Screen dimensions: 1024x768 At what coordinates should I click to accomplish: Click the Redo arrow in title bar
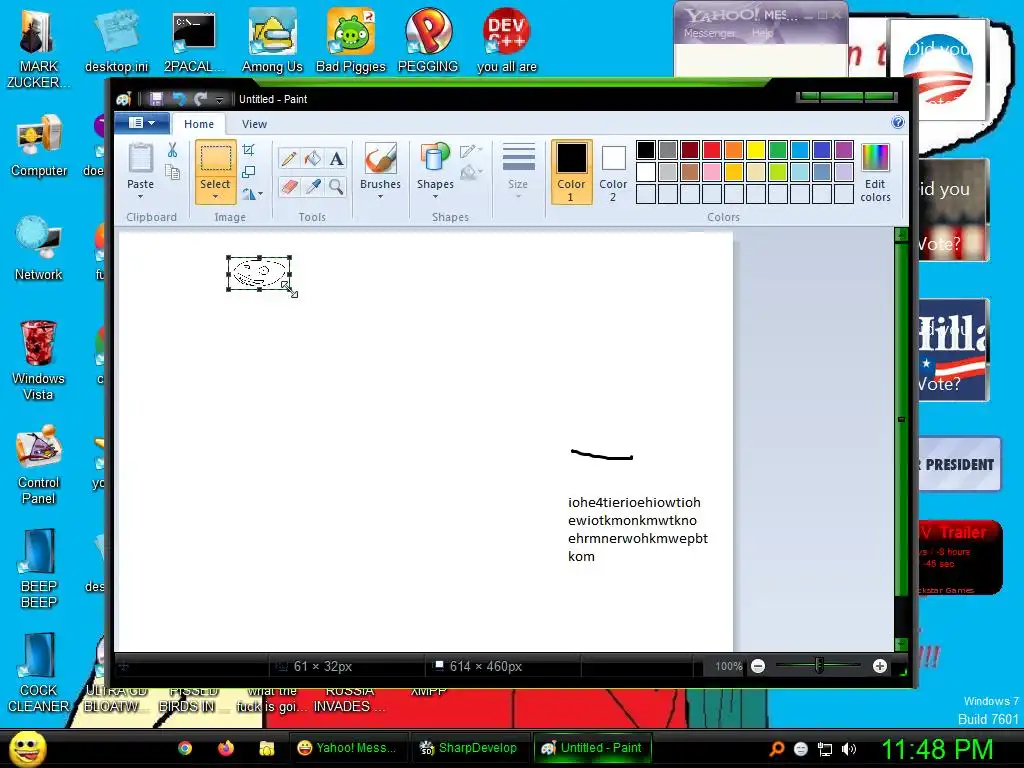tap(200, 99)
